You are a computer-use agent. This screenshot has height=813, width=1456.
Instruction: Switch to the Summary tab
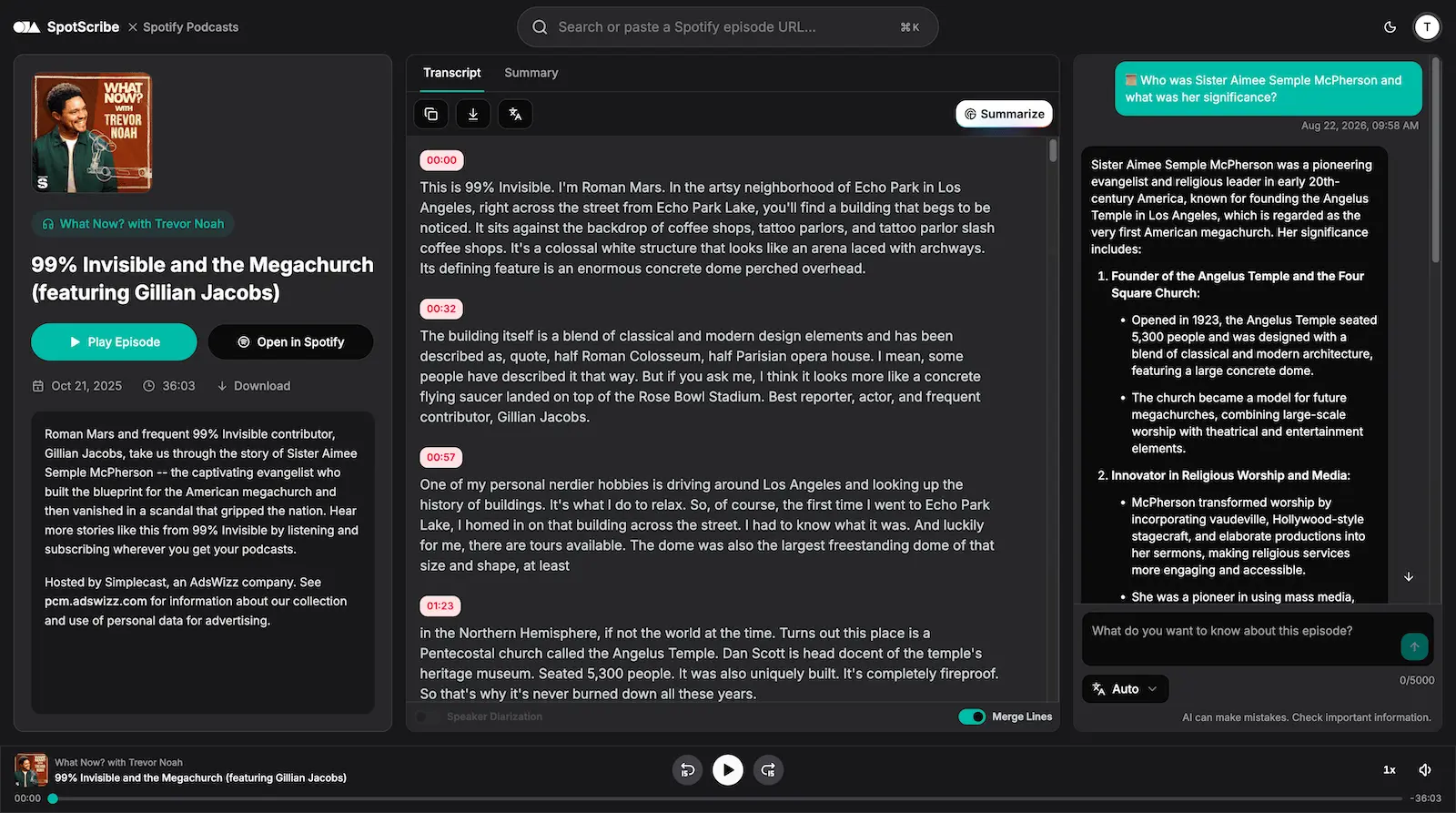pos(531,73)
